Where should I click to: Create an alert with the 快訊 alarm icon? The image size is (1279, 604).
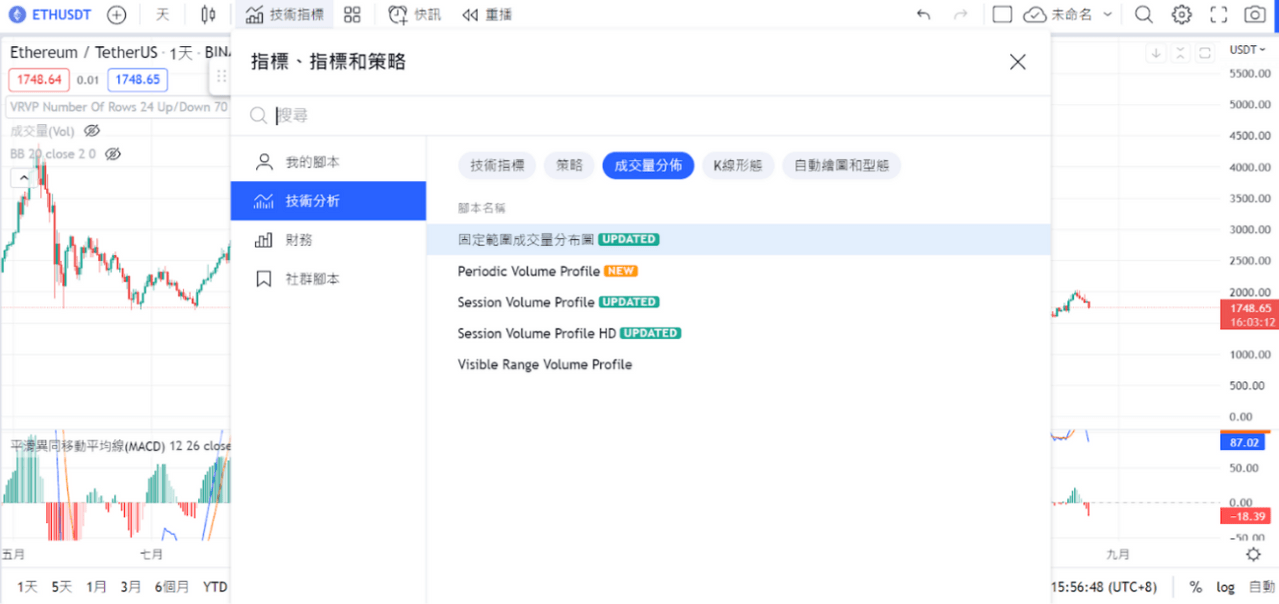point(414,15)
